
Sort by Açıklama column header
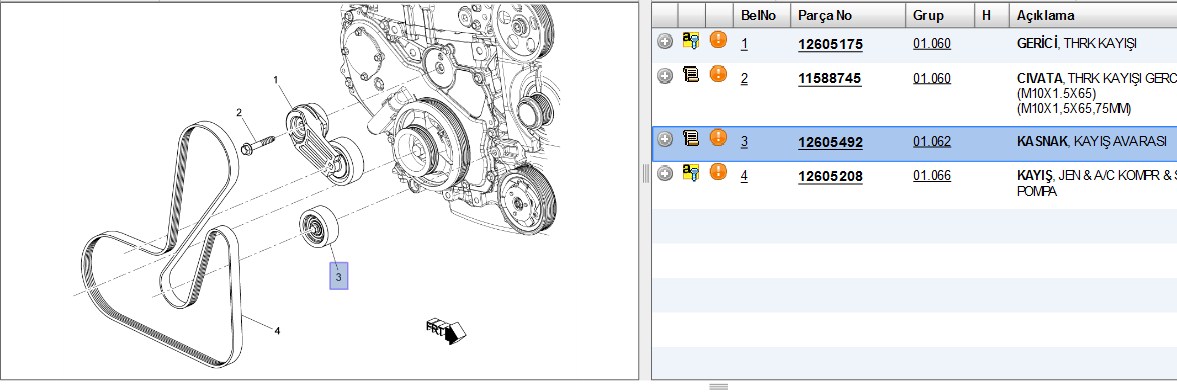click(x=1093, y=15)
